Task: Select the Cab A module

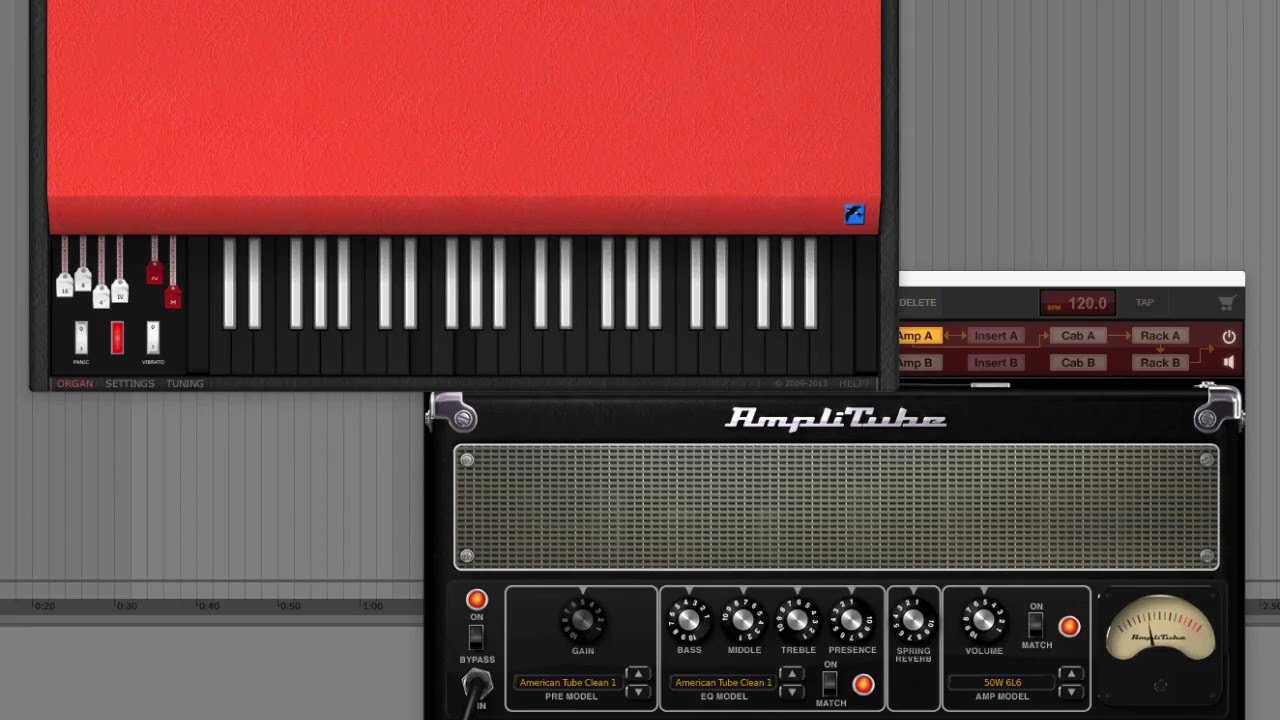Action: point(1078,336)
